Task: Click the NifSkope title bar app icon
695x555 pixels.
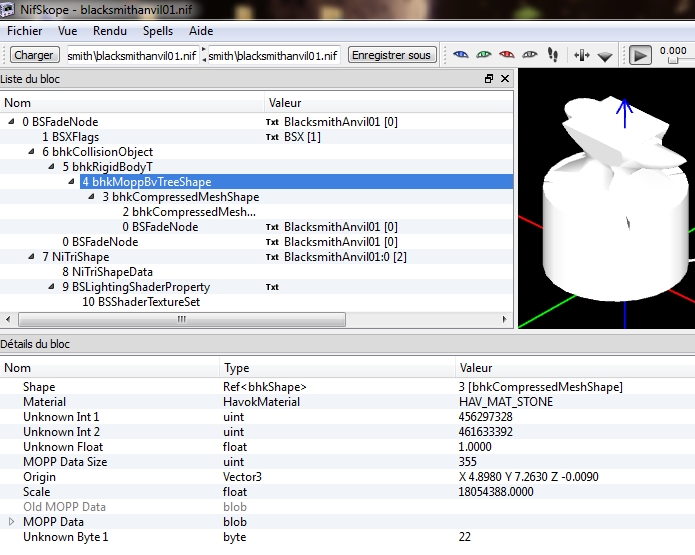Action: click(x=8, y=9)
